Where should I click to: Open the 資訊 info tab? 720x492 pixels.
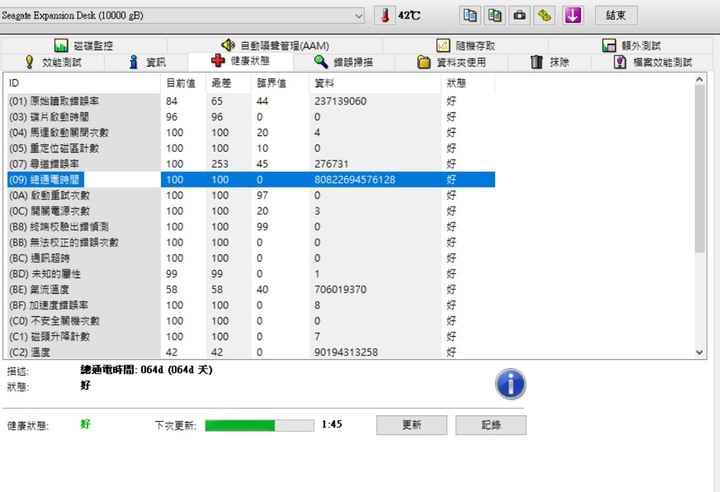coord(147,62)
